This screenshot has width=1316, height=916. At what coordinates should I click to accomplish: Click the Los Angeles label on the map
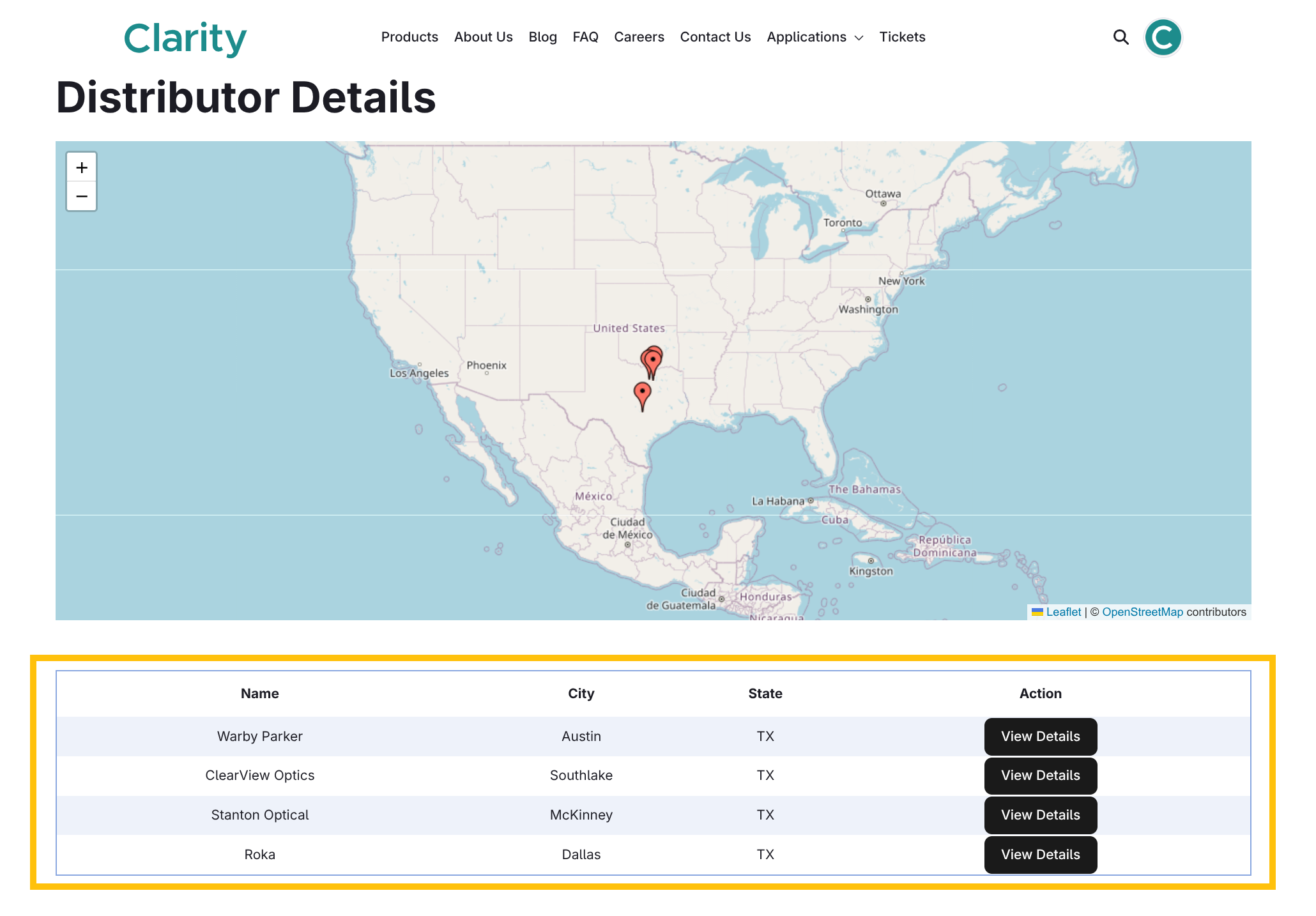419,373
